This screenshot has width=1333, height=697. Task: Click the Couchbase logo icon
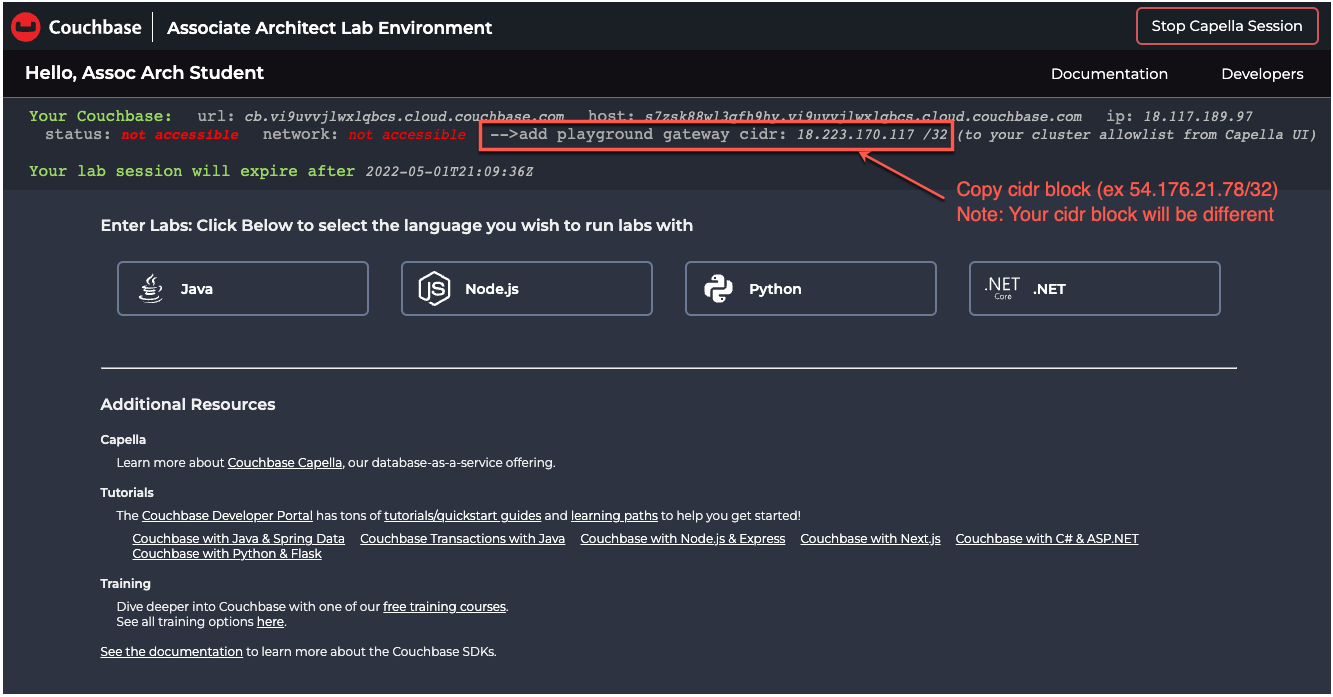coord(25,27)
